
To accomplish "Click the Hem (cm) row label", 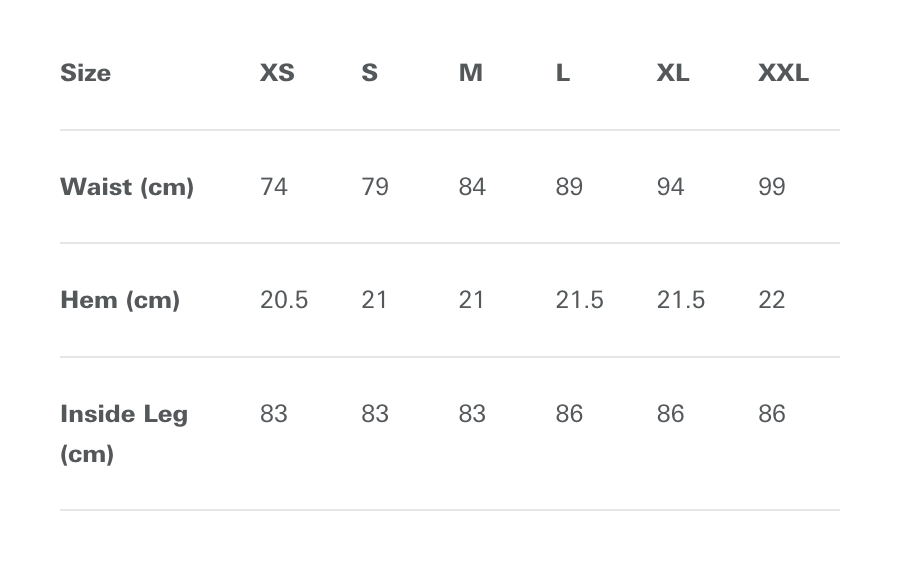I will (120, 301).
